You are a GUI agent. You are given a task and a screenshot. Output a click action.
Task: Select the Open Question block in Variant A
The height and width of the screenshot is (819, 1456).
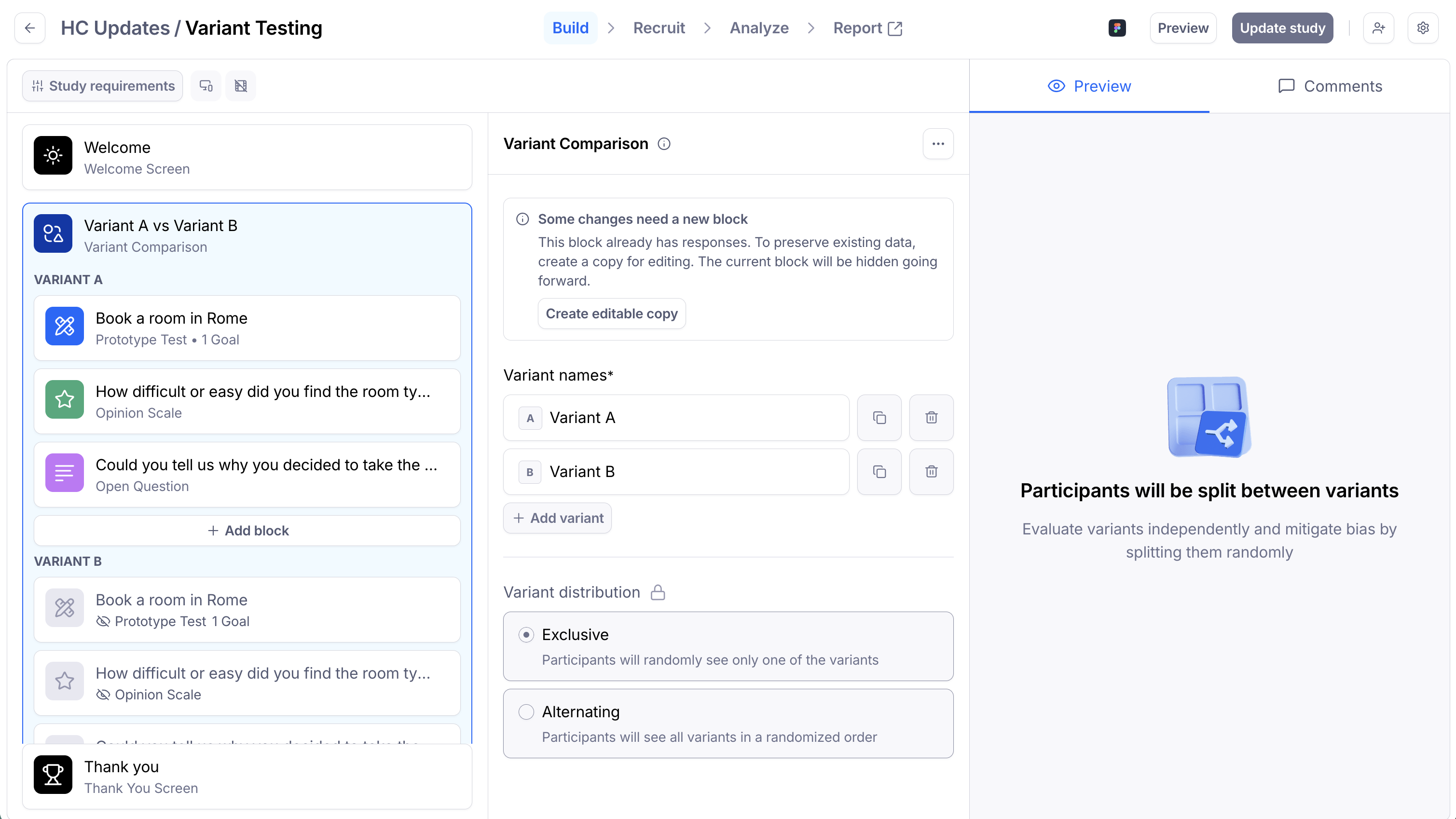click(x=247, y=475)
